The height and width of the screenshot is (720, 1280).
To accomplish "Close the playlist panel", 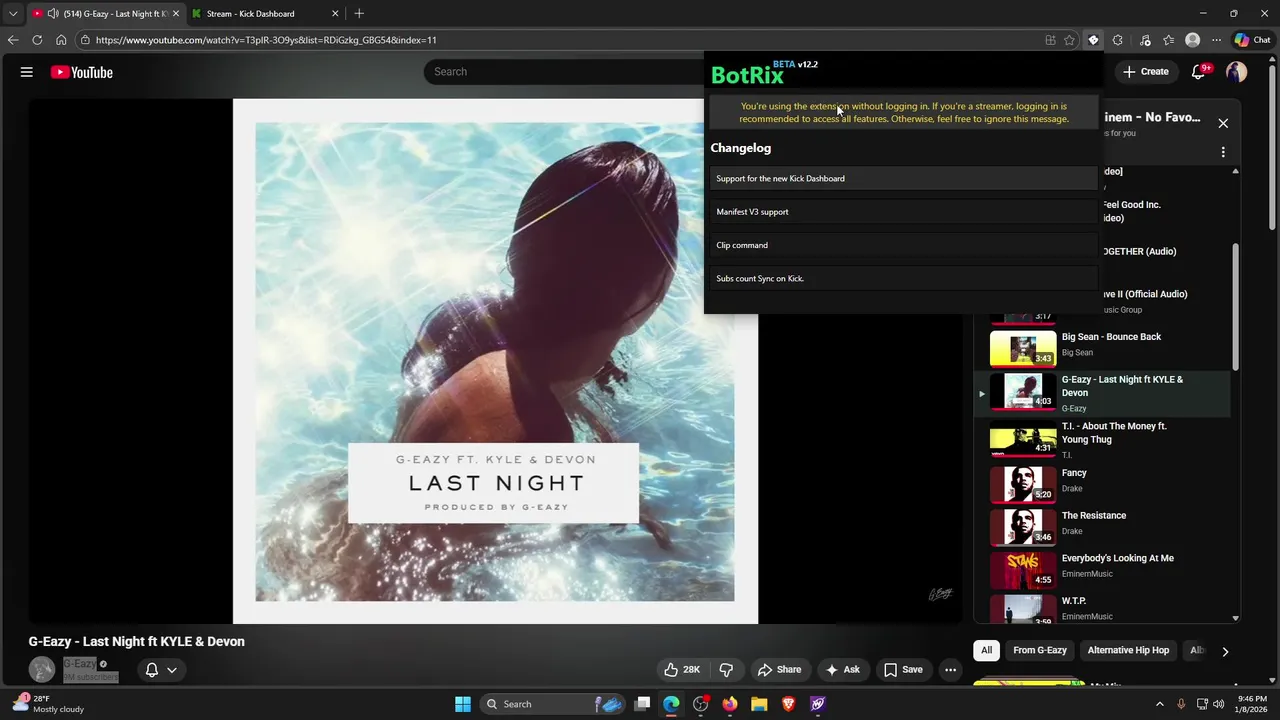I will pyautogui.click(x=1223, y=123).
